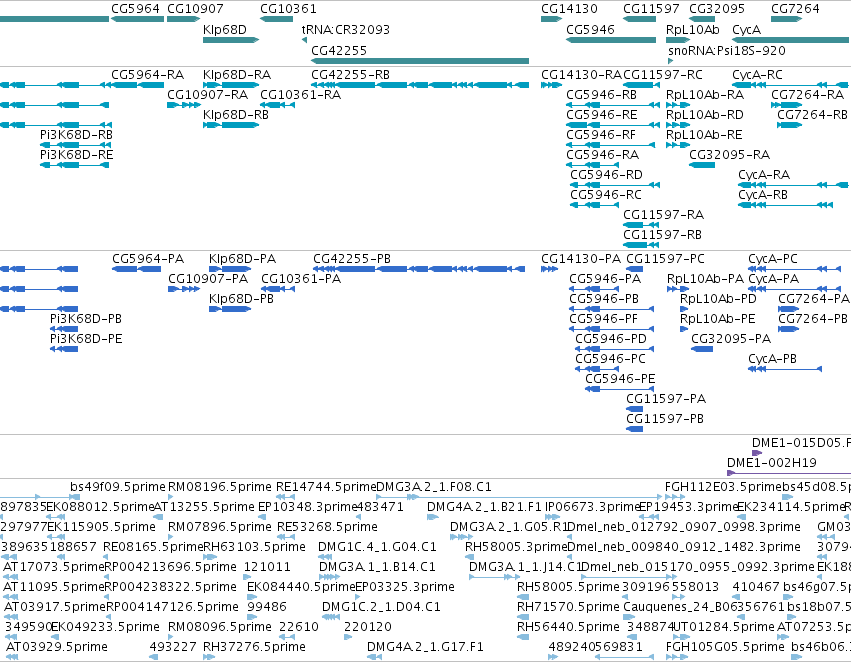The height and width of the screenshot is (662, 851).
Task: Select FGH112E03.5prime EST label
Action: pyautogui.click(x=723, y=487)
